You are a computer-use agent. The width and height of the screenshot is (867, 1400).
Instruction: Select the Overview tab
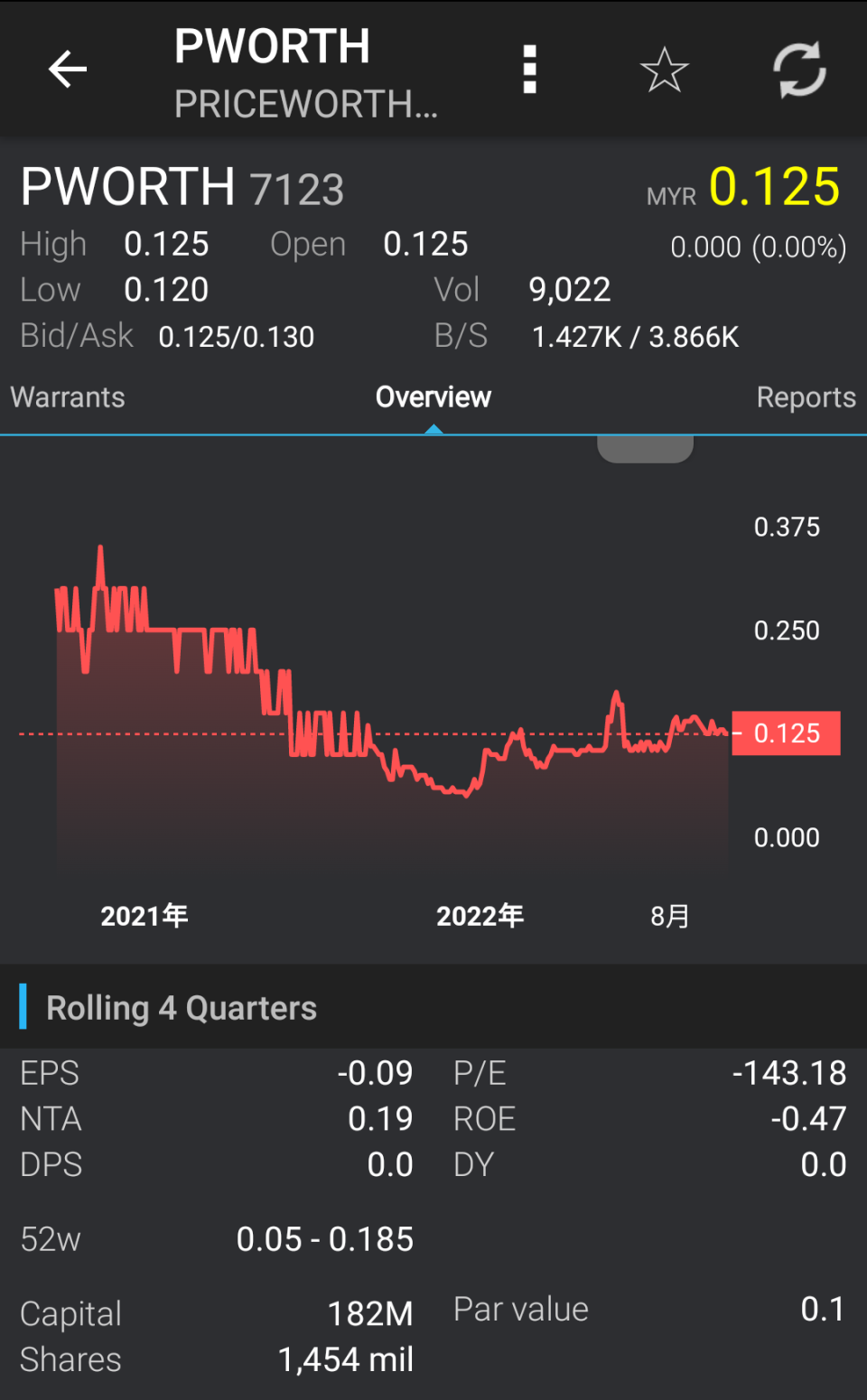[433, 397]
